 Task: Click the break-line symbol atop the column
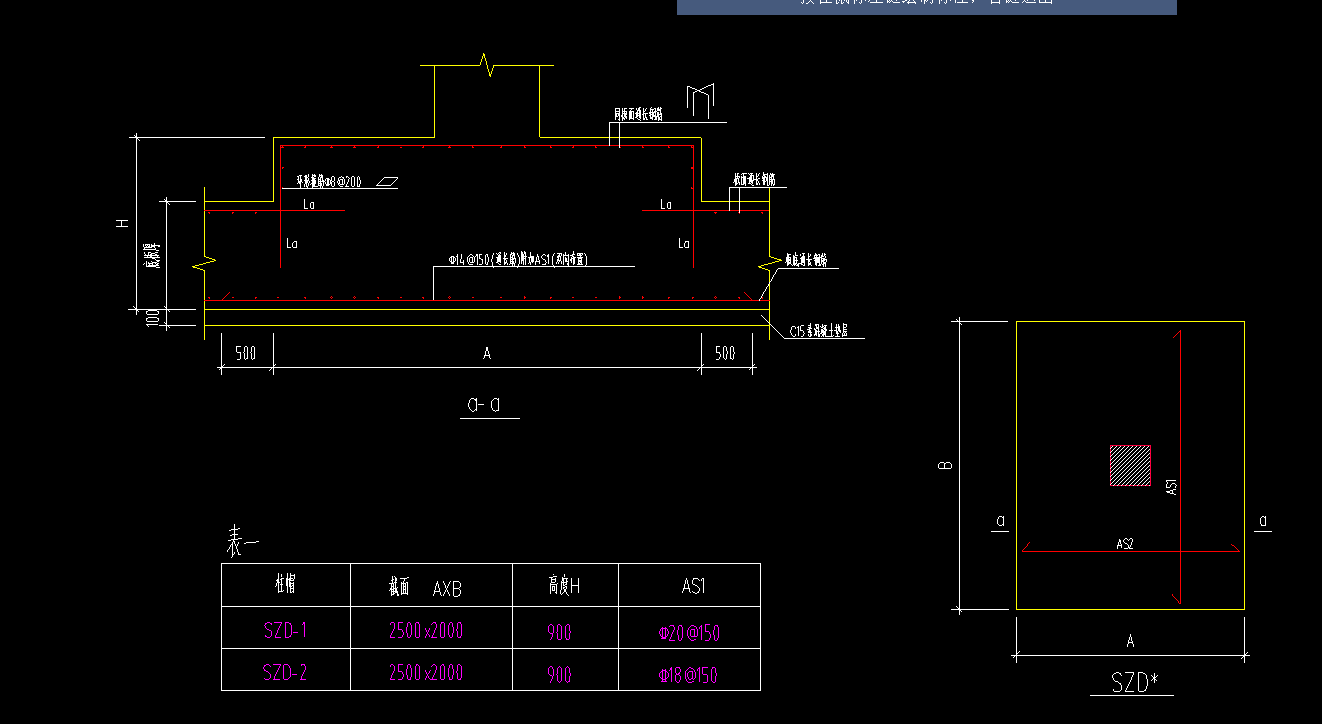click(487, 66)
